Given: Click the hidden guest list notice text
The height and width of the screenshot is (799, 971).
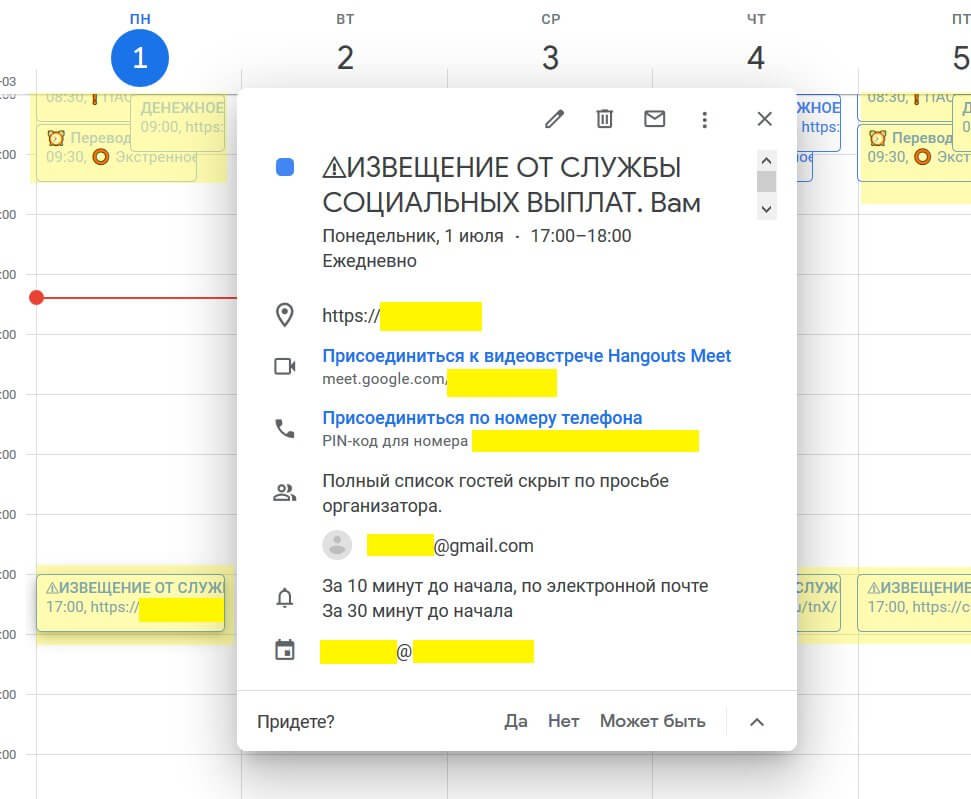Looking at the screenshot, I should [x=495, y=493].
